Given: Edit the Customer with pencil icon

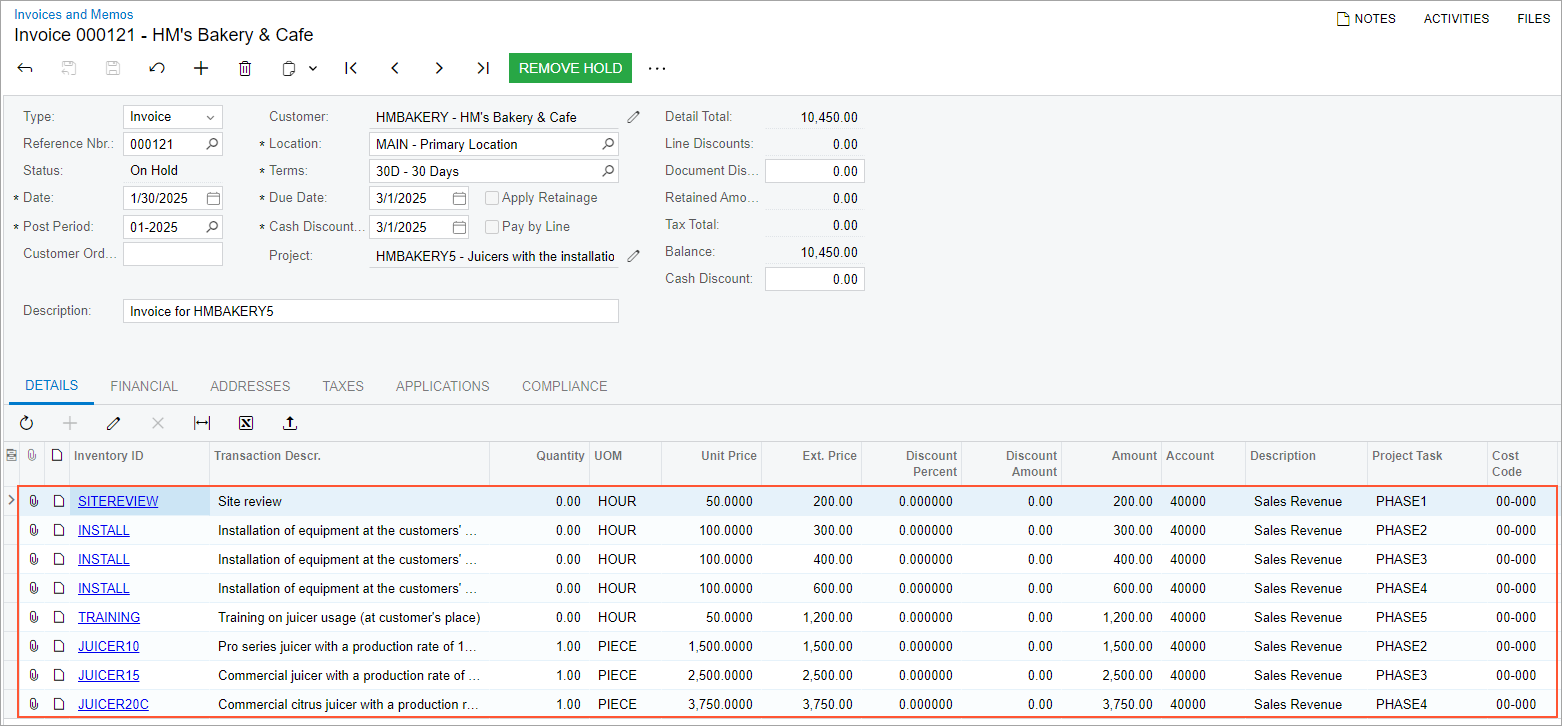Looking at the screenshot, I should [633, 117].
